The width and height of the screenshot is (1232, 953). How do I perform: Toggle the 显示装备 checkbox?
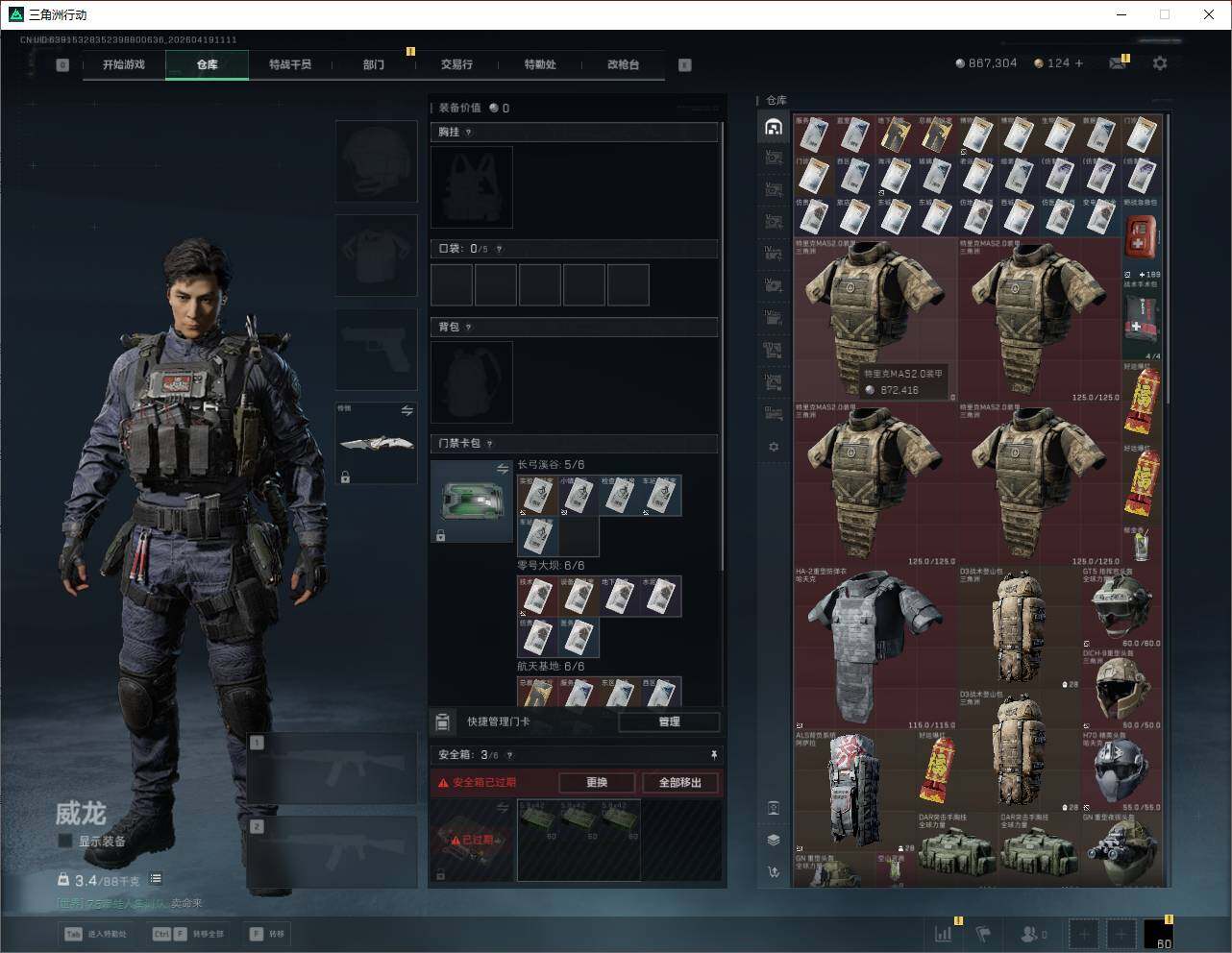tap(65, 841)
